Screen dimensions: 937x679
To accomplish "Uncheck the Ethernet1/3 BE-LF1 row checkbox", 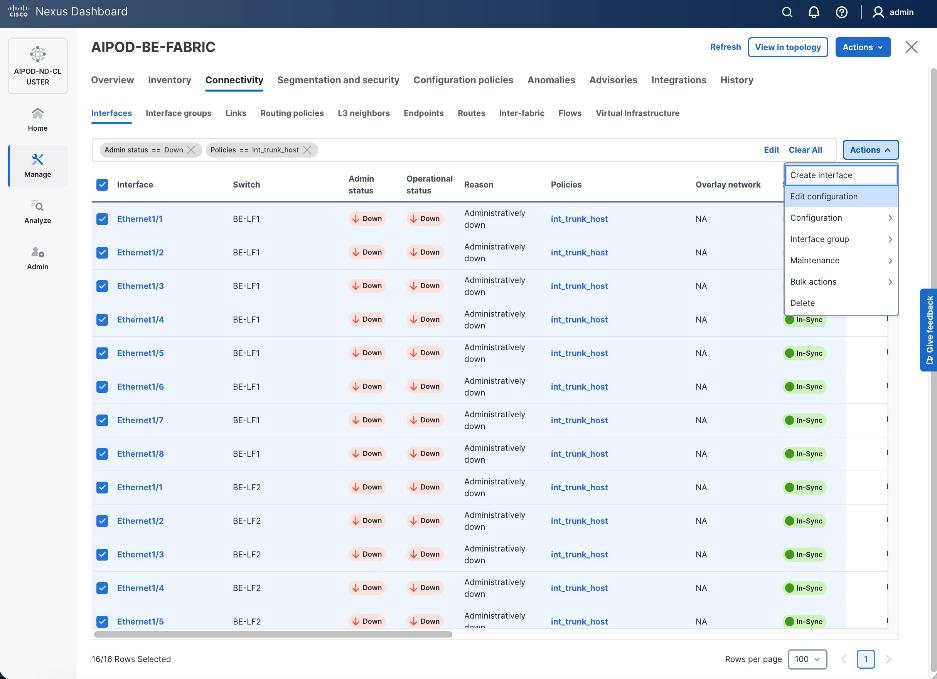I will [x=102, y=286].
